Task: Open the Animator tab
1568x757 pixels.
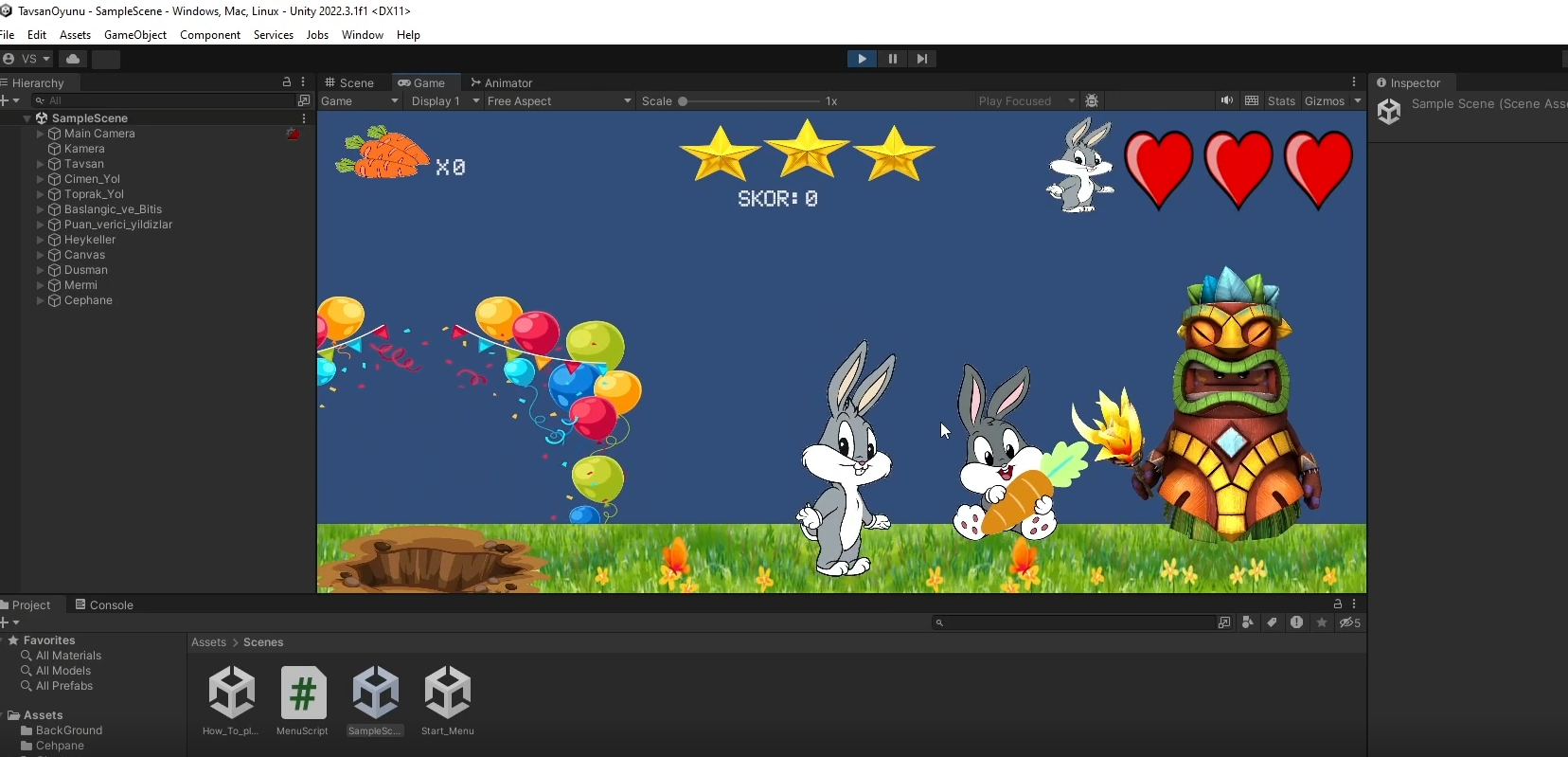Action: coord(502,83)
